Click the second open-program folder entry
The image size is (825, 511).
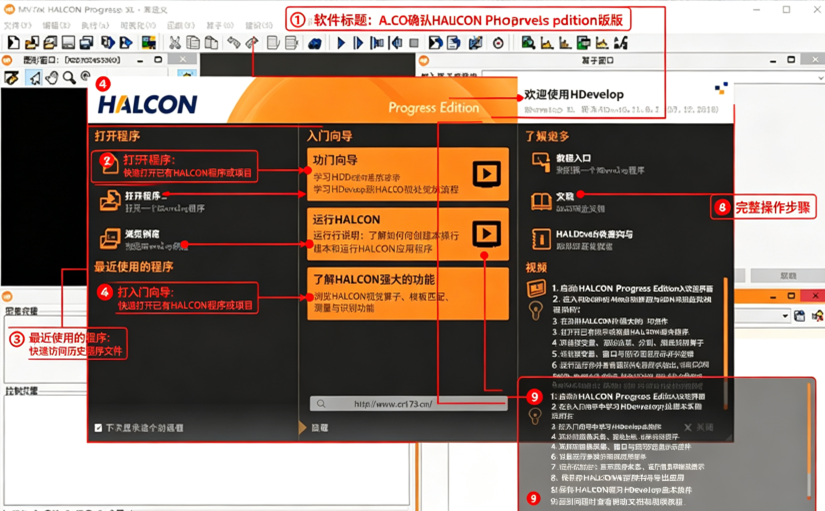(x=153, y=201)
